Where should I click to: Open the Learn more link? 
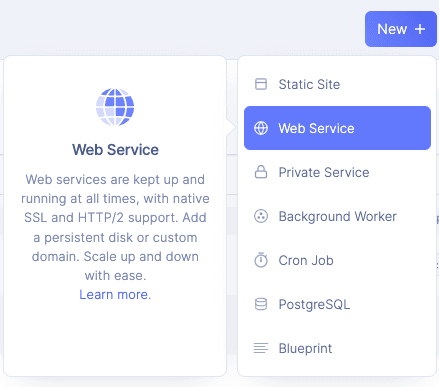tap(115, 295)
